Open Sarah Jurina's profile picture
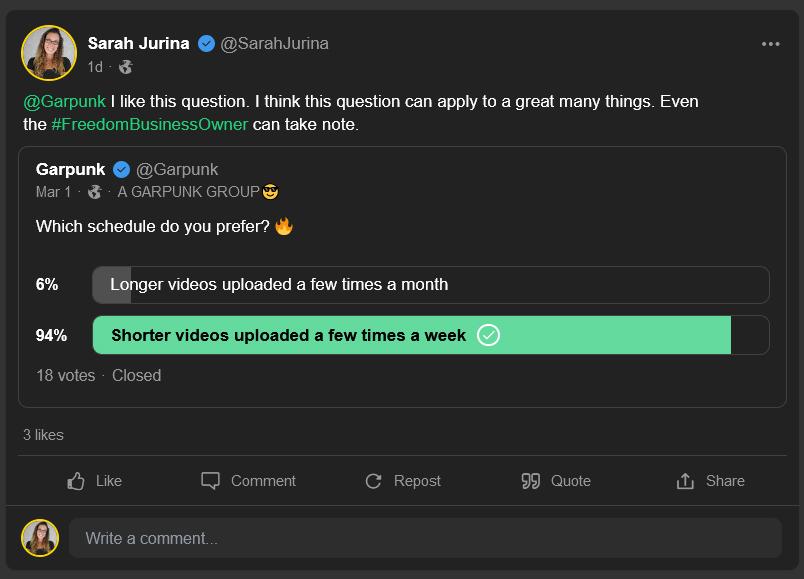The width and height of the screenshot is (804, 579). (x=49, y=53)
